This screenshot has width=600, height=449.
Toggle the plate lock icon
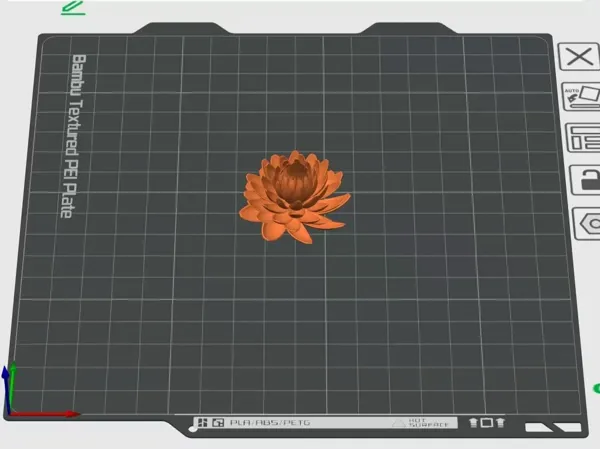coord(585,179)
